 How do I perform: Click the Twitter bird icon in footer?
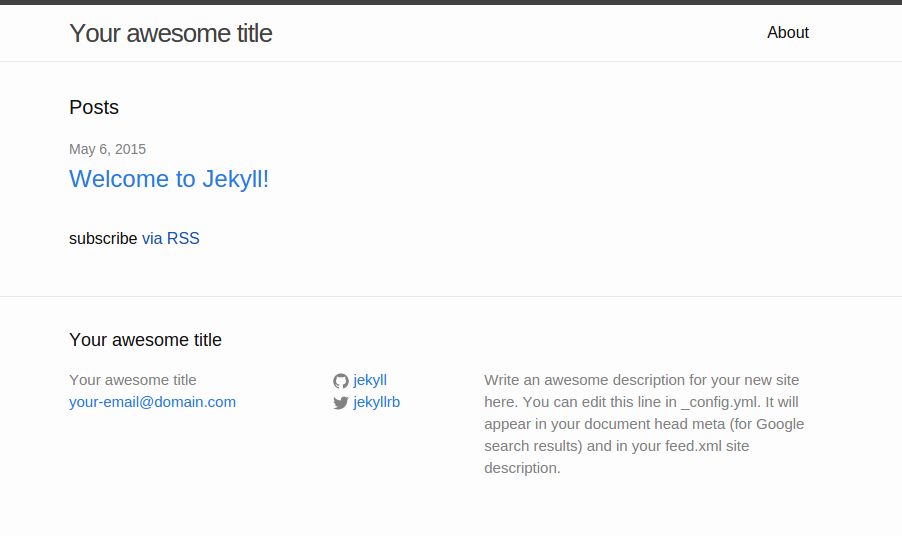pos(341,403)
